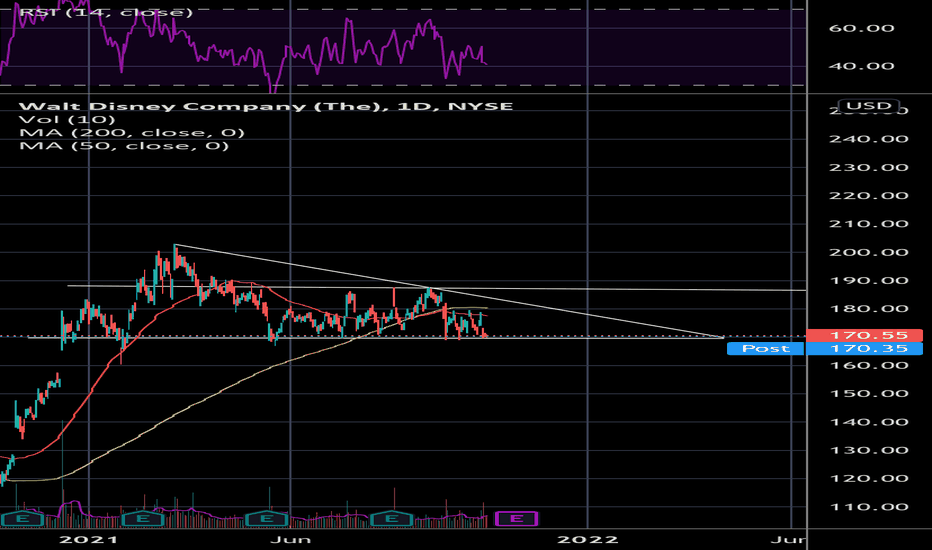Click the red 170.55 last price label
This screenshot has width=932, height=550.
tap(864, 335)
